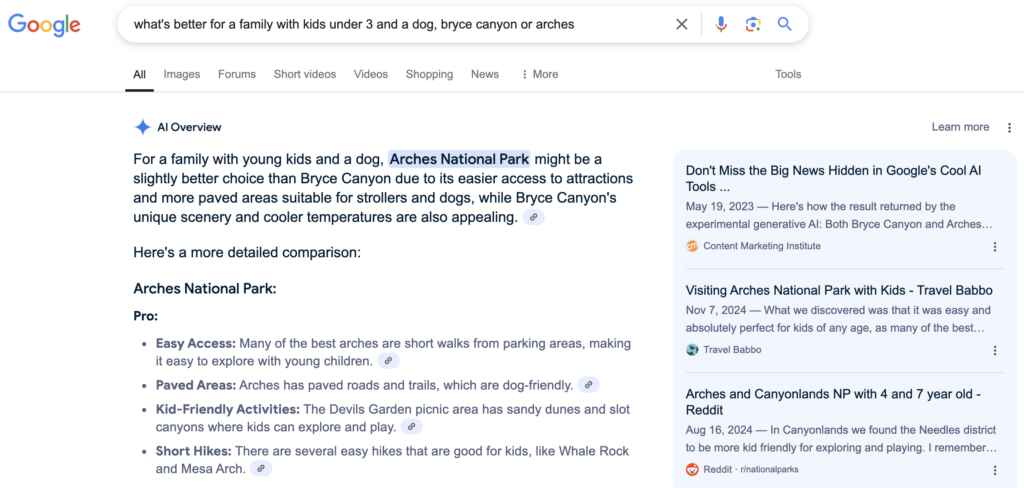Switch to the News tab
The height and width of the screenshot is (488, 1024).
485,74
